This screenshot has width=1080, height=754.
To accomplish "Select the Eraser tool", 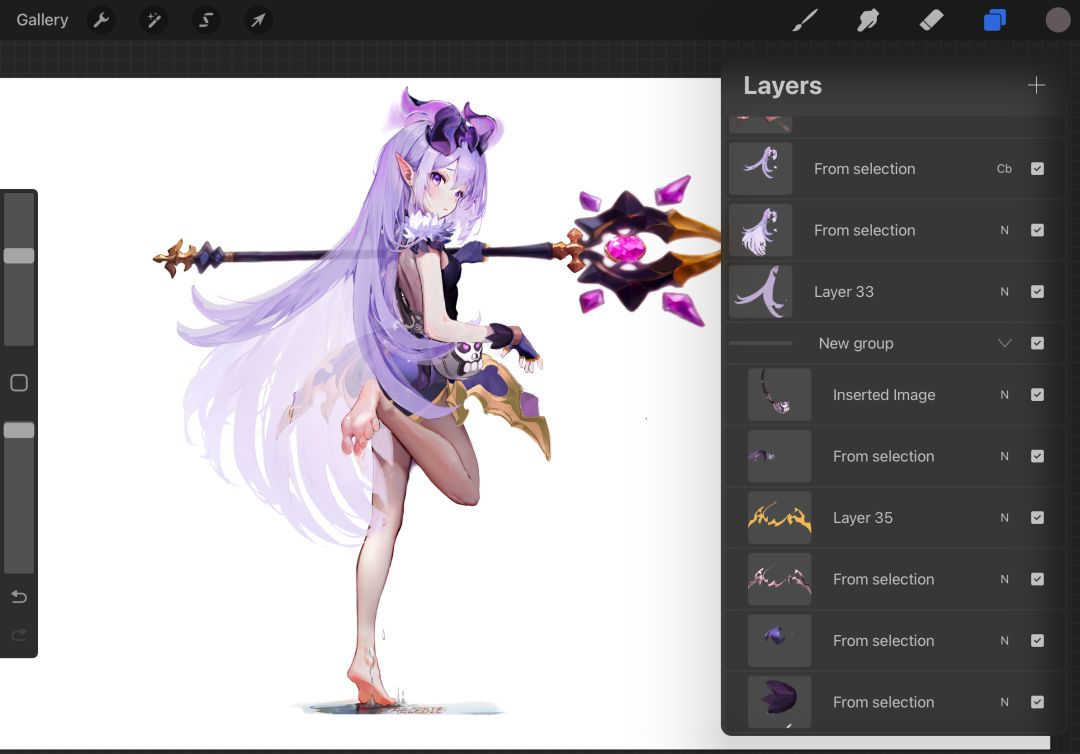I will coord(931,20).
